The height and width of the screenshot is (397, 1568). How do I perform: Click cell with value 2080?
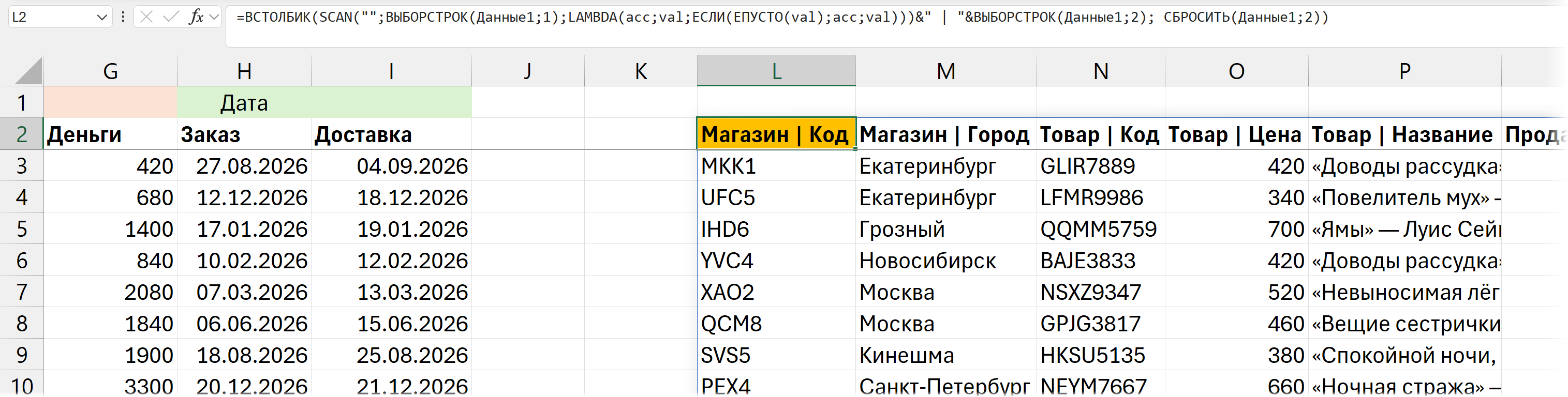coord(110,292)
